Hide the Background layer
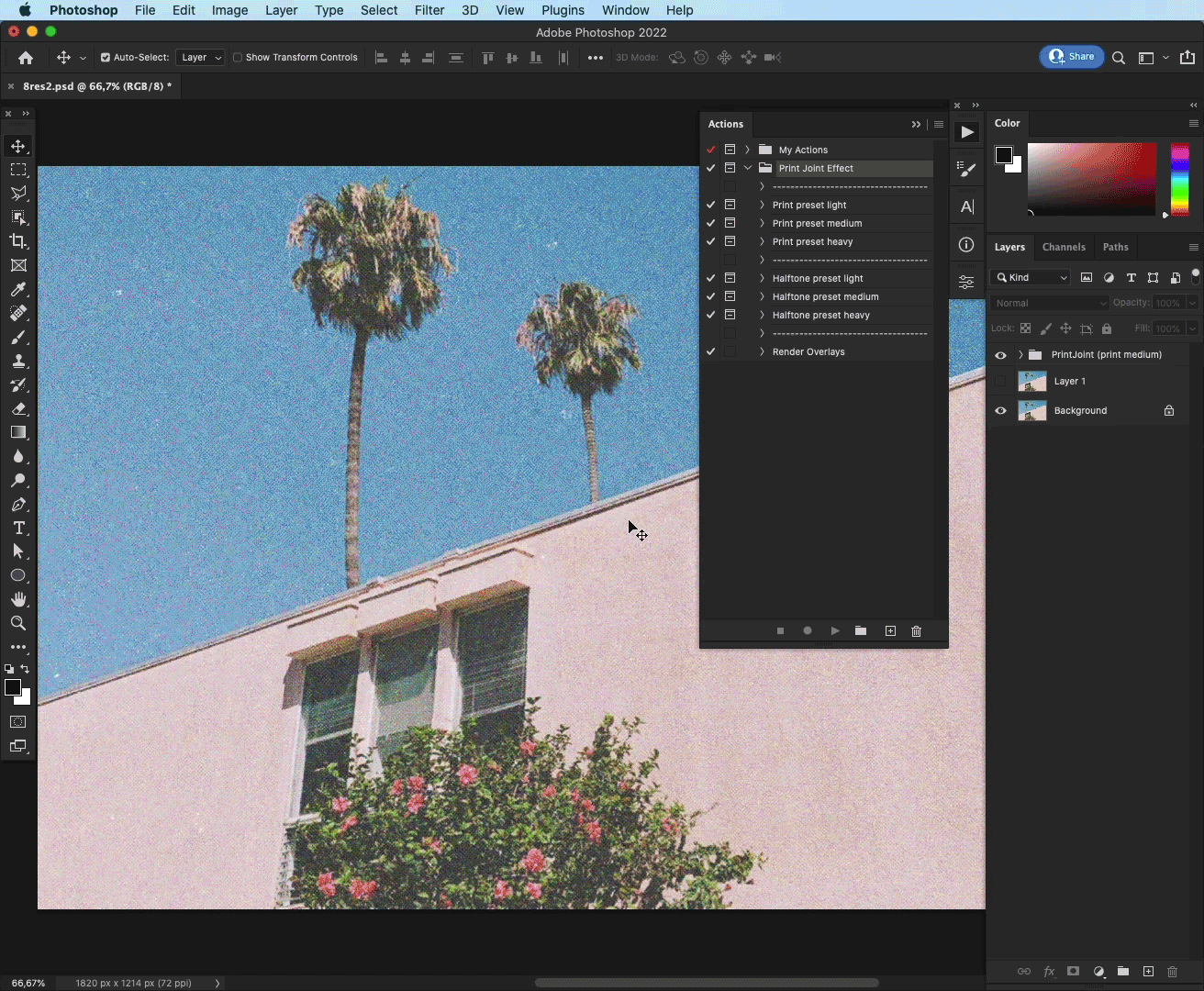Screen dimensions: 1204x991 (x=1000, y=411)
